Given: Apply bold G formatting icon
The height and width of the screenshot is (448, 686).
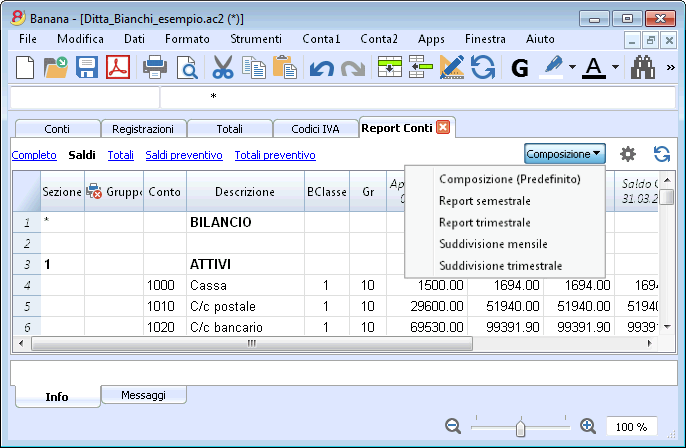Looking at the screenshot, I should coord(520,69).
